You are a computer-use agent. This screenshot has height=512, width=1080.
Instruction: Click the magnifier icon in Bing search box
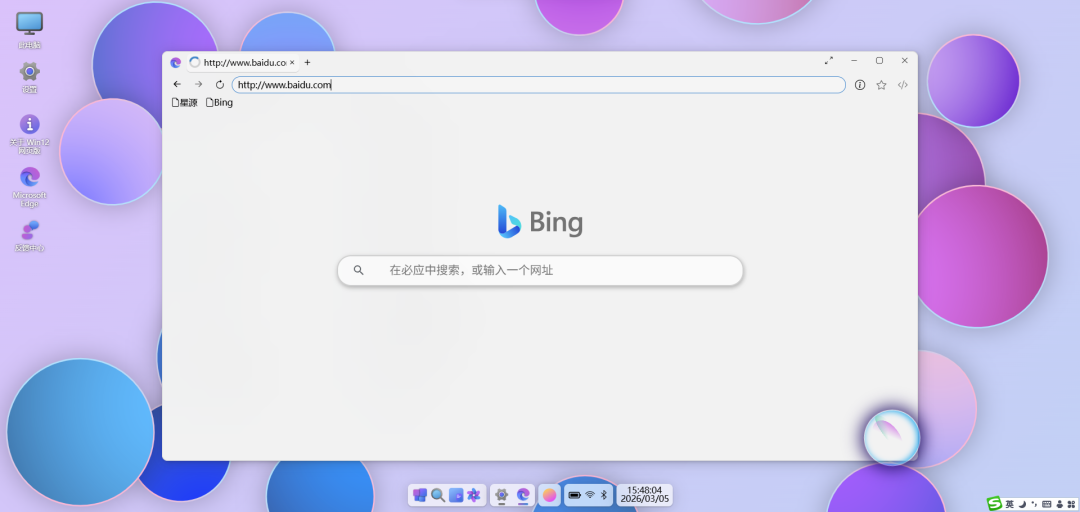tap(358, 270)
